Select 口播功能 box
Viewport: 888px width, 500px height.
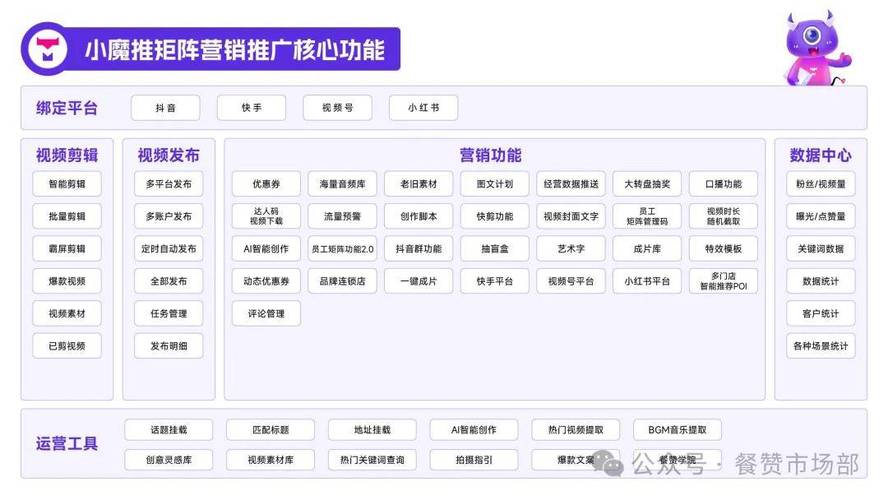[x=723, y=184]
